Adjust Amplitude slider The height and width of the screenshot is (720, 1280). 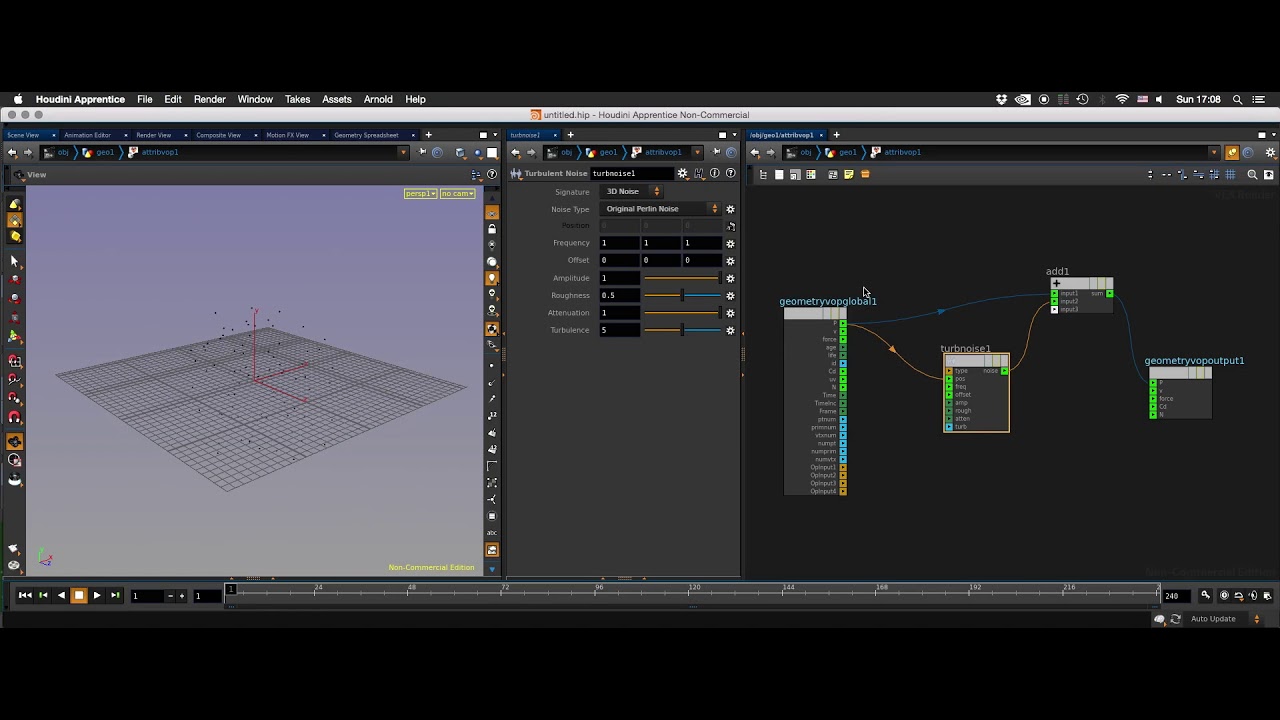[682, 278]
